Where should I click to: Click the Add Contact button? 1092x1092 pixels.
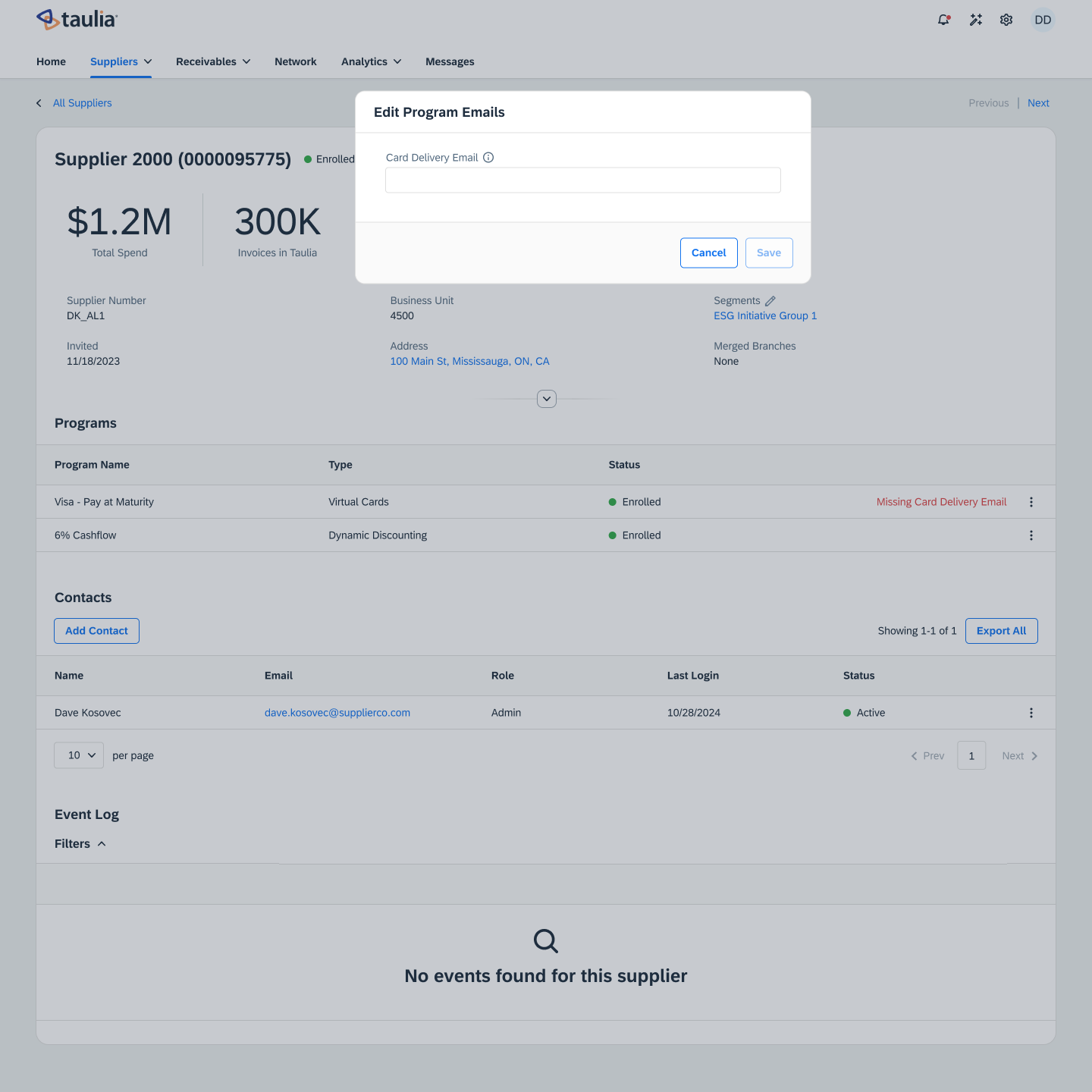[x=96, y=631]
